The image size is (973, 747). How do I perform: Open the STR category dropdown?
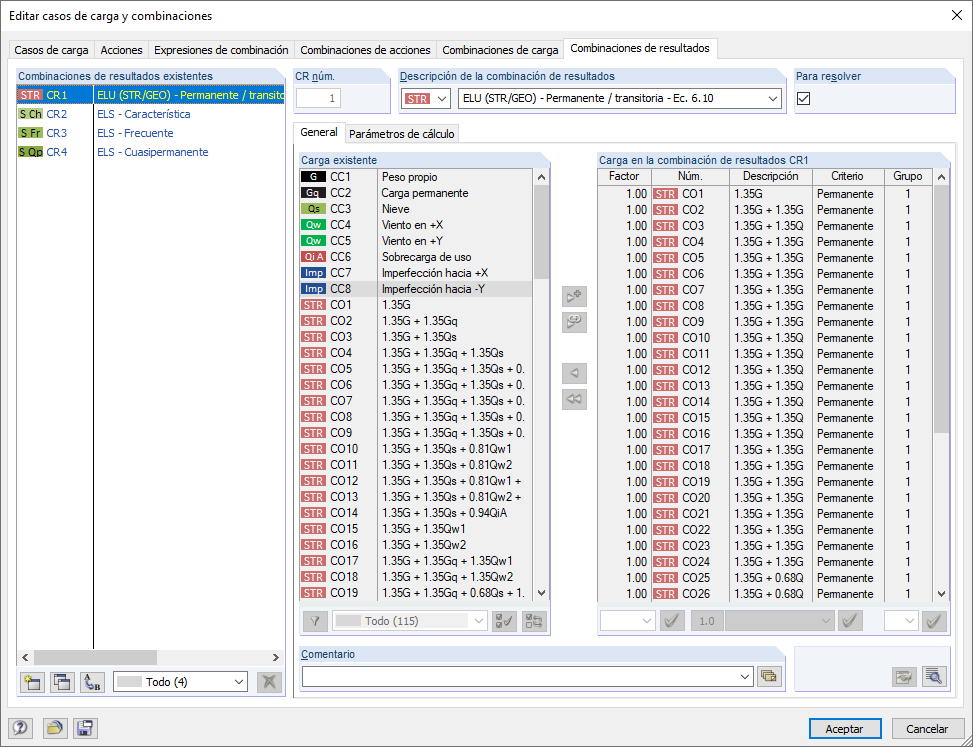click(x=426, y=99)
